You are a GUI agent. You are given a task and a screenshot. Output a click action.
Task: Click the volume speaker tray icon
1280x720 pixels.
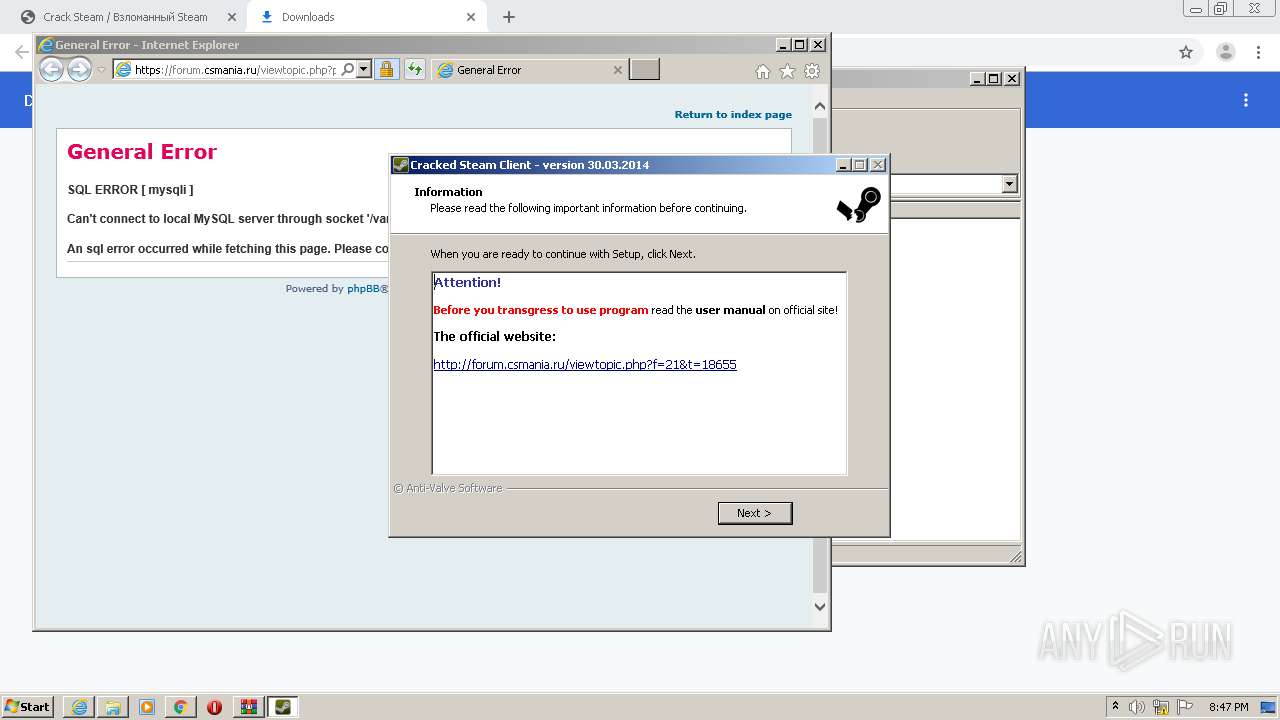pos(1137,707)
